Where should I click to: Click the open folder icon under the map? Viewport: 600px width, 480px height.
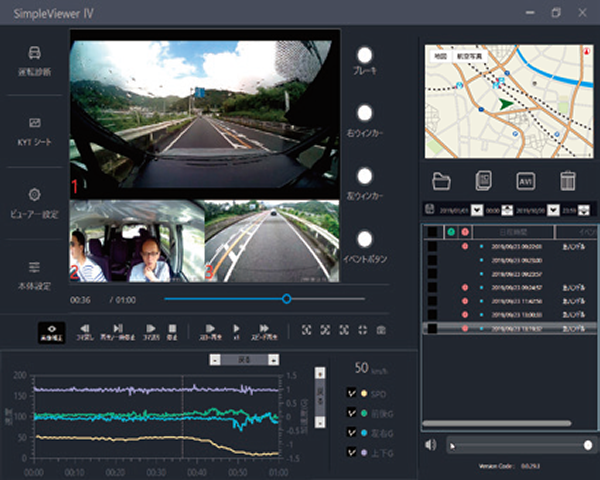click(442, 181)
